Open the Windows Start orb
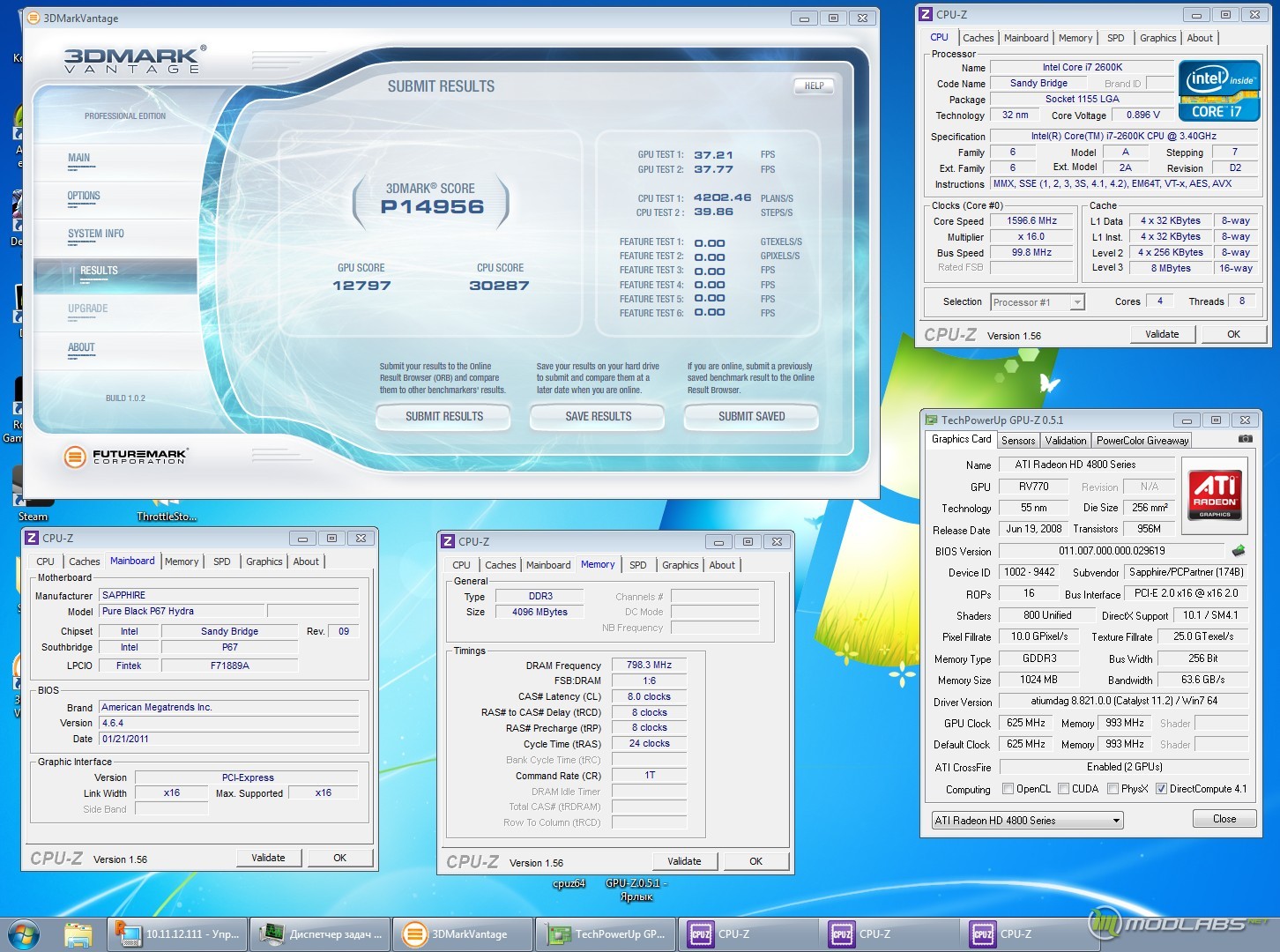 tap(23, 934)
